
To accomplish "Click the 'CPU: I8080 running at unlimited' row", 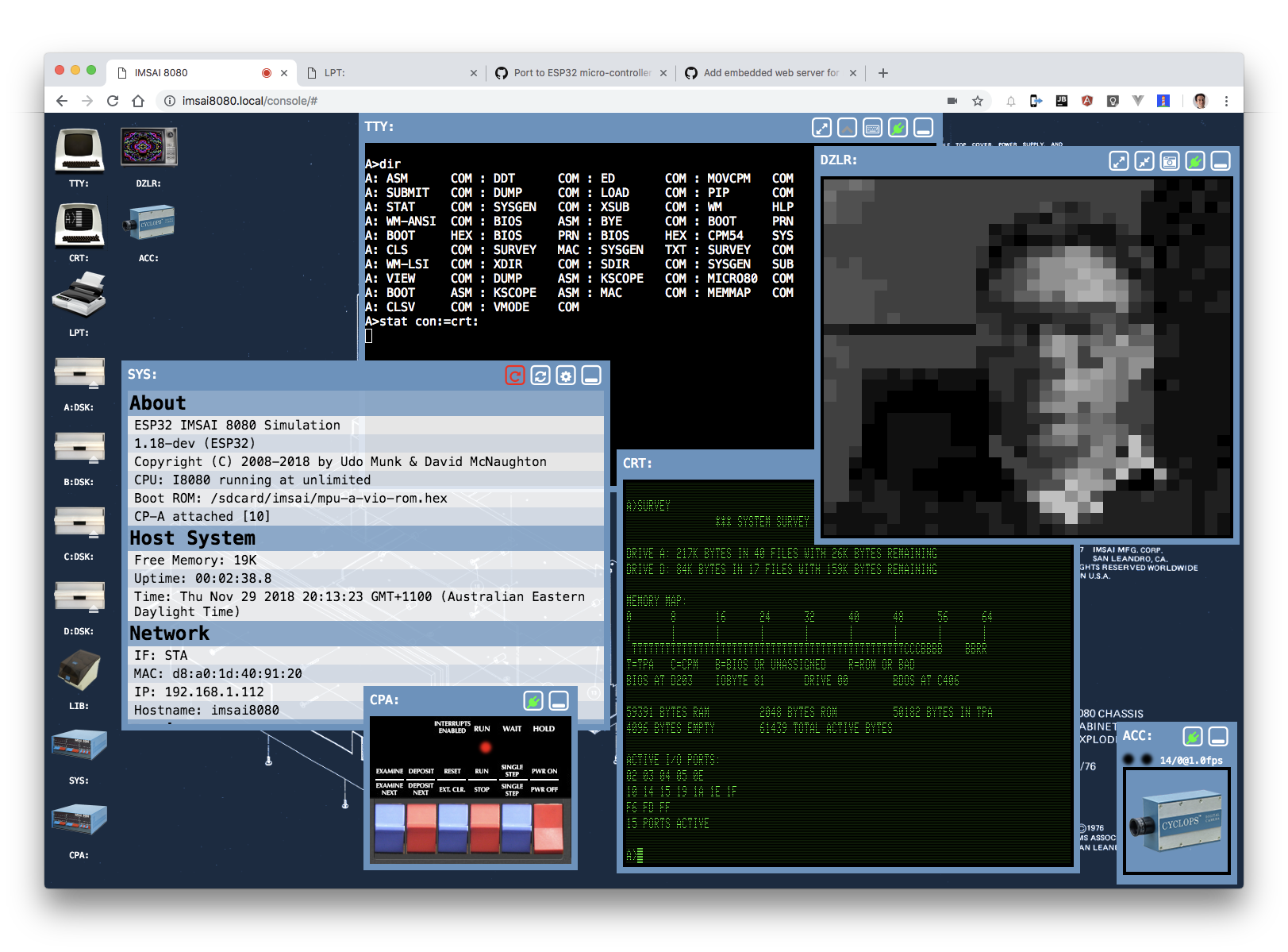I will (366, 480).
